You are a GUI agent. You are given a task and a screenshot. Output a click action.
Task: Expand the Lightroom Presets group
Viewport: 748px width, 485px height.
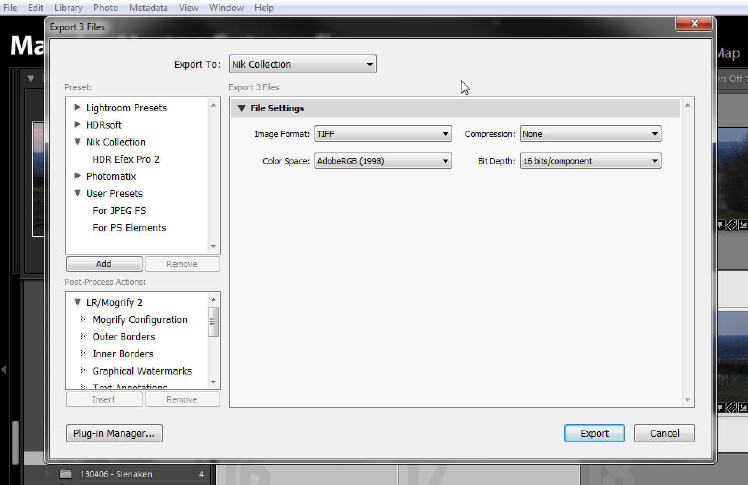point(77,107)
